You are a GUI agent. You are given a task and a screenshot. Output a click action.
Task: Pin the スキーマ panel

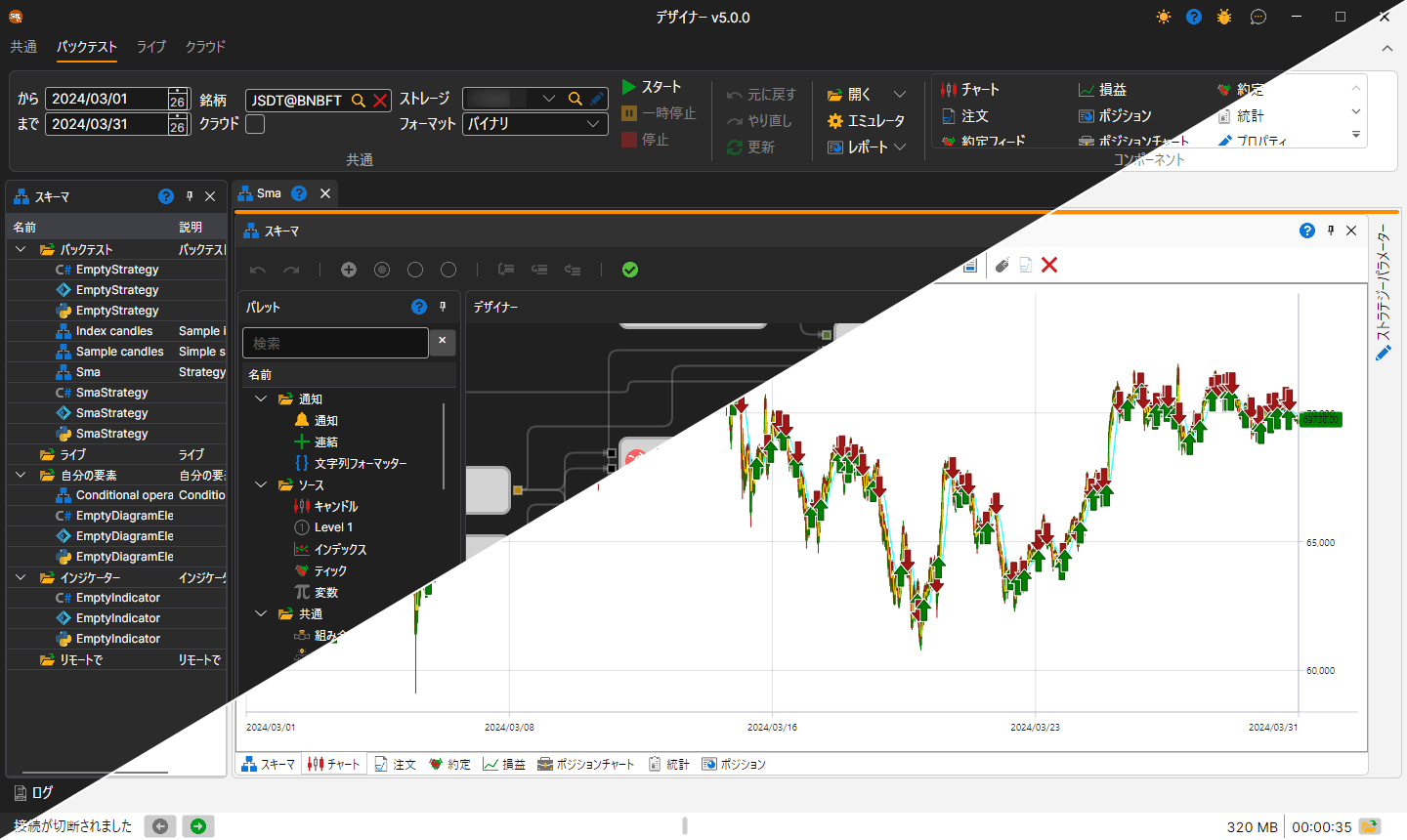pos(190,196)
